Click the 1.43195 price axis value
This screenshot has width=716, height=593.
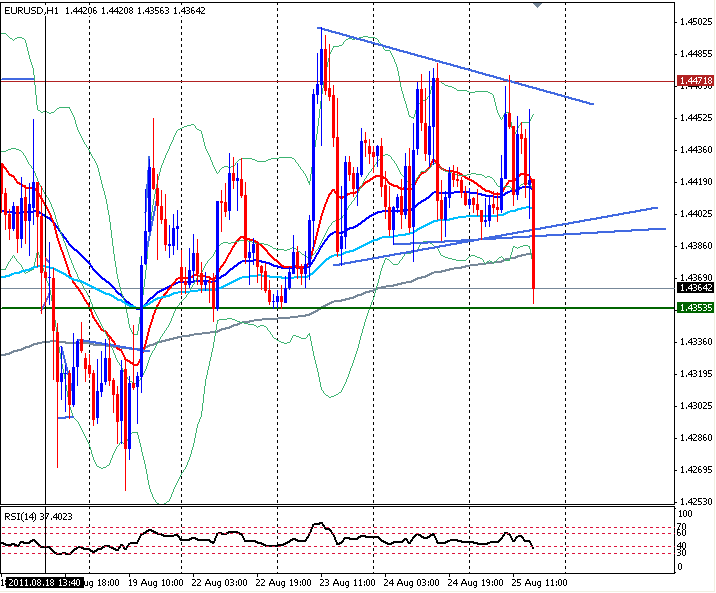click(695, 374)
